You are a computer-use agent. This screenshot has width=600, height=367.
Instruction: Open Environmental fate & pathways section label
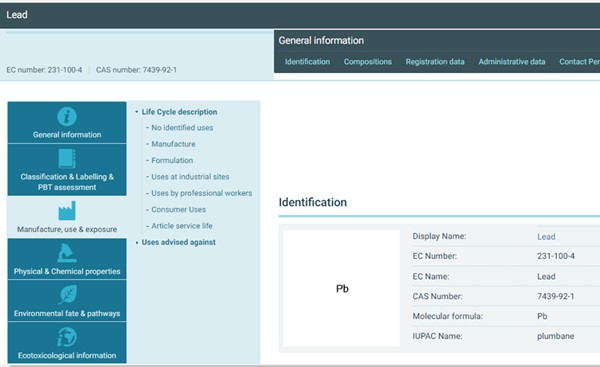tap(67, 313)
